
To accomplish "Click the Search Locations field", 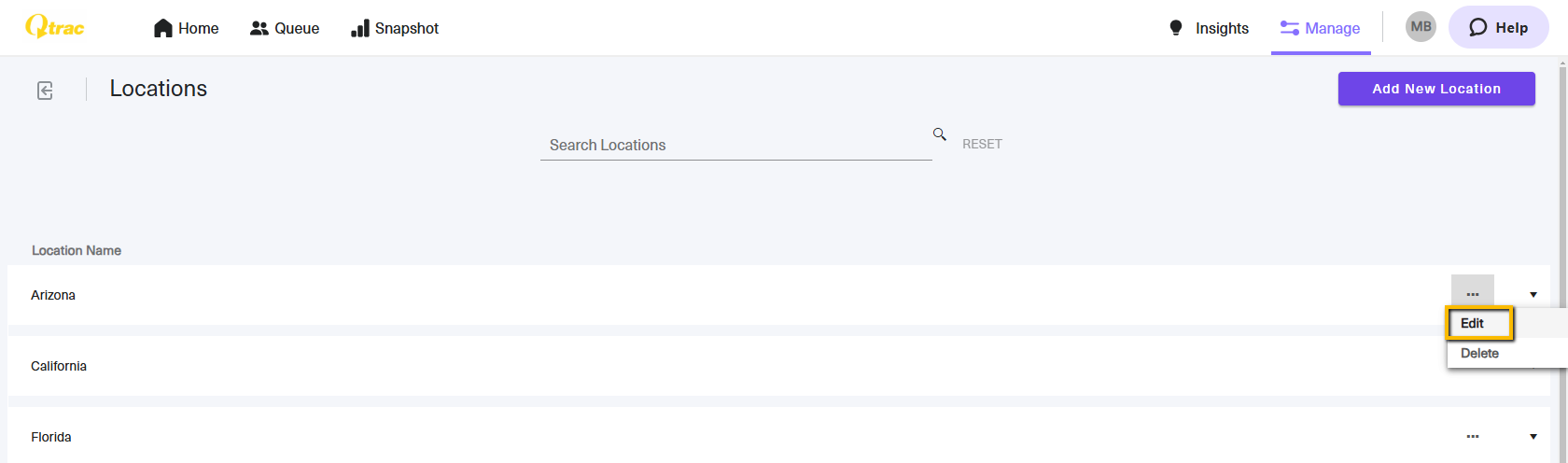I will (x=735, y=145).
